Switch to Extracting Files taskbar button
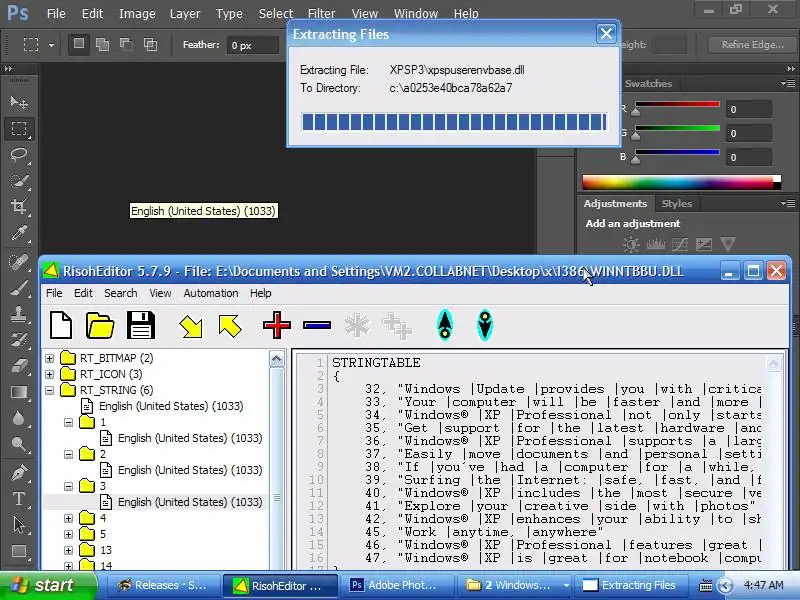The image size is (800, 600). 630,585
